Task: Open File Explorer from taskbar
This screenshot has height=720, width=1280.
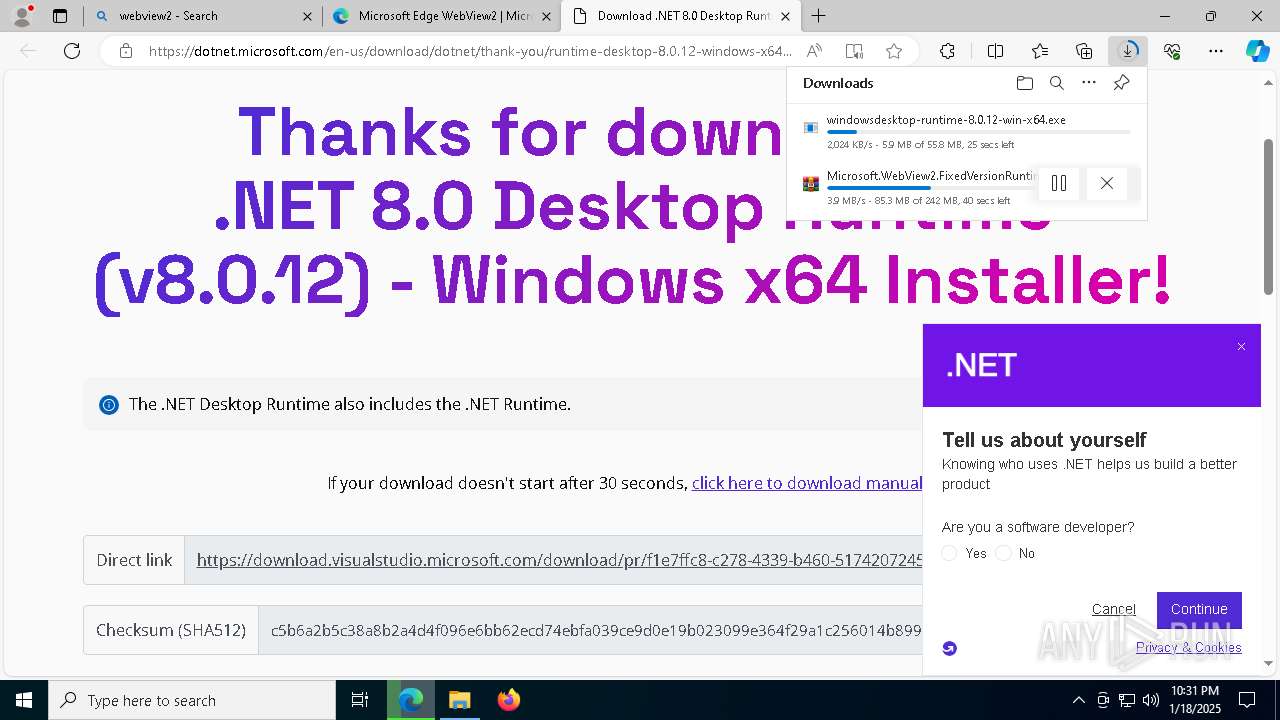Action: point(459,700)
